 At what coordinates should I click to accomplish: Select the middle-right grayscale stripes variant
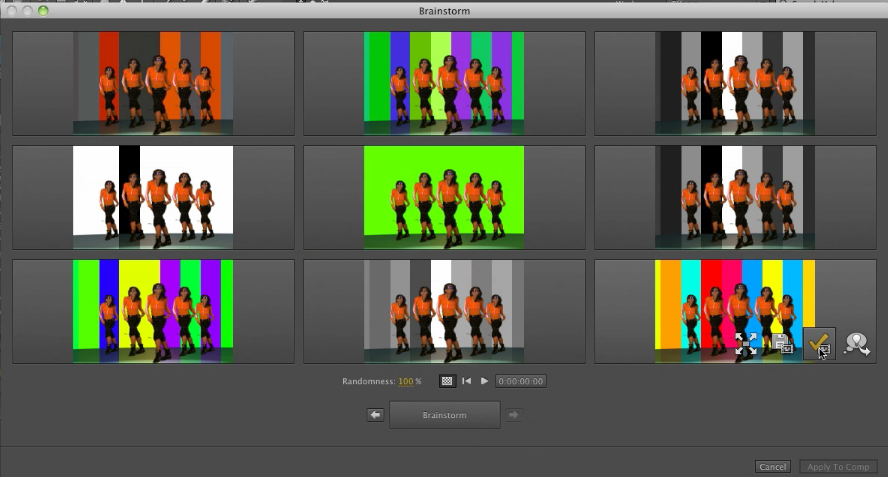pos(735,197)
